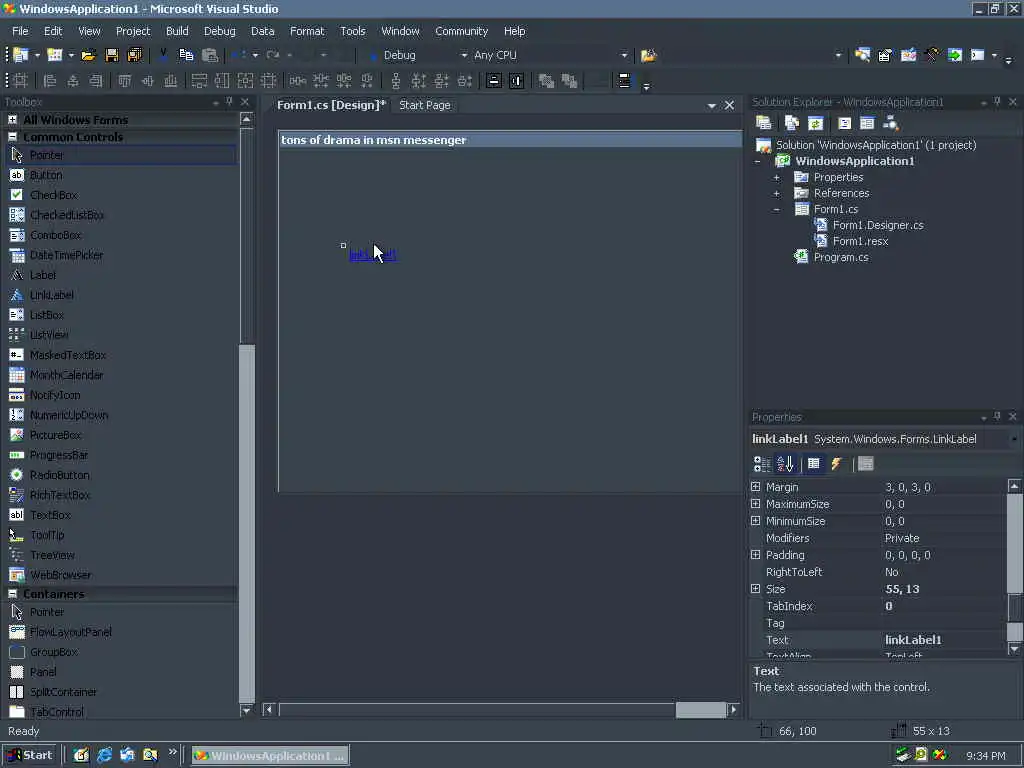Expand the Margin property row
This screenshot has width=1024, height=768.
(756, 487)
